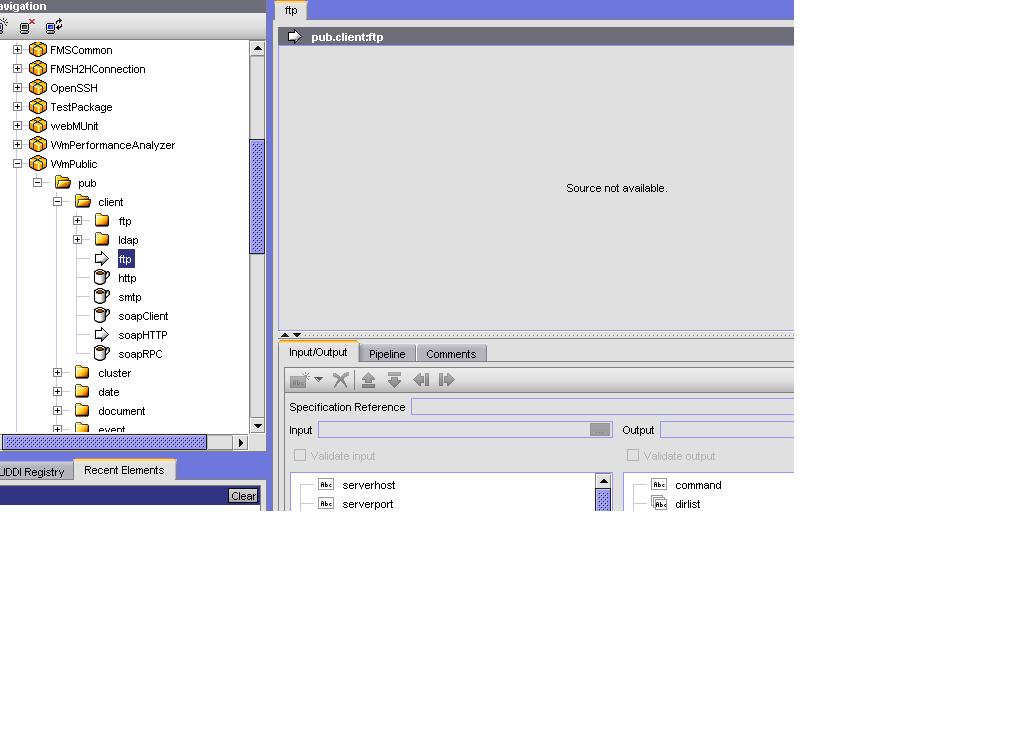The width and height of the screenshot is (1024, 742).
Task: Collapse the WmPublic package node
Action: coord(18,163)
